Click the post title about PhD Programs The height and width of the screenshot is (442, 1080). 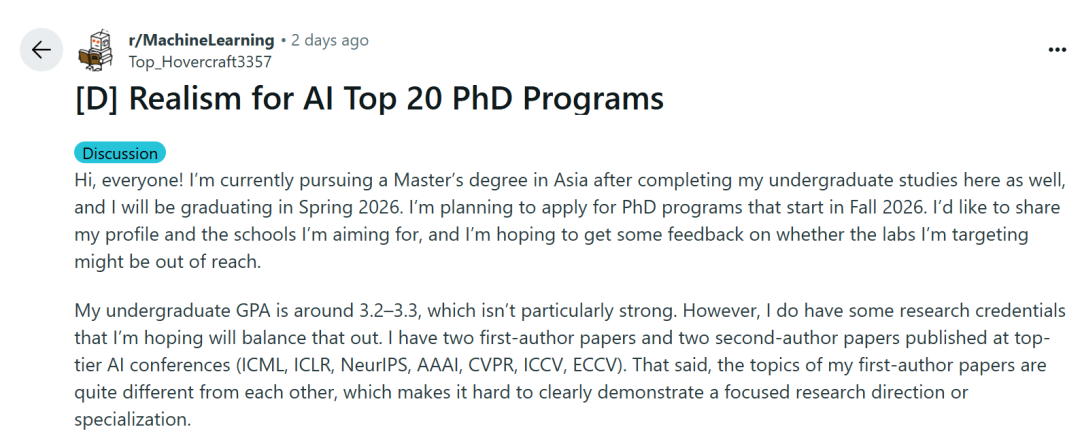368,98
